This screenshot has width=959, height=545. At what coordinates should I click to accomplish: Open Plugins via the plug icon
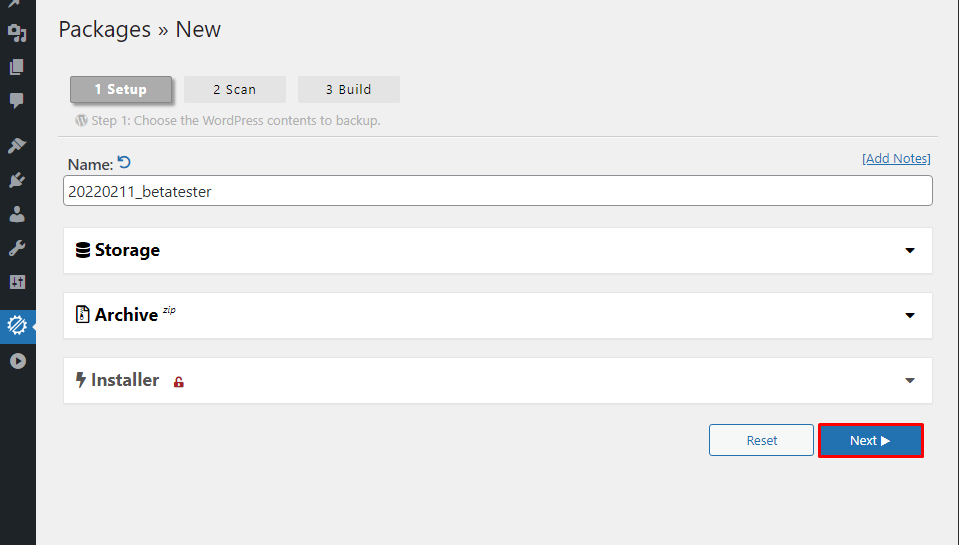tap(17, 180)
